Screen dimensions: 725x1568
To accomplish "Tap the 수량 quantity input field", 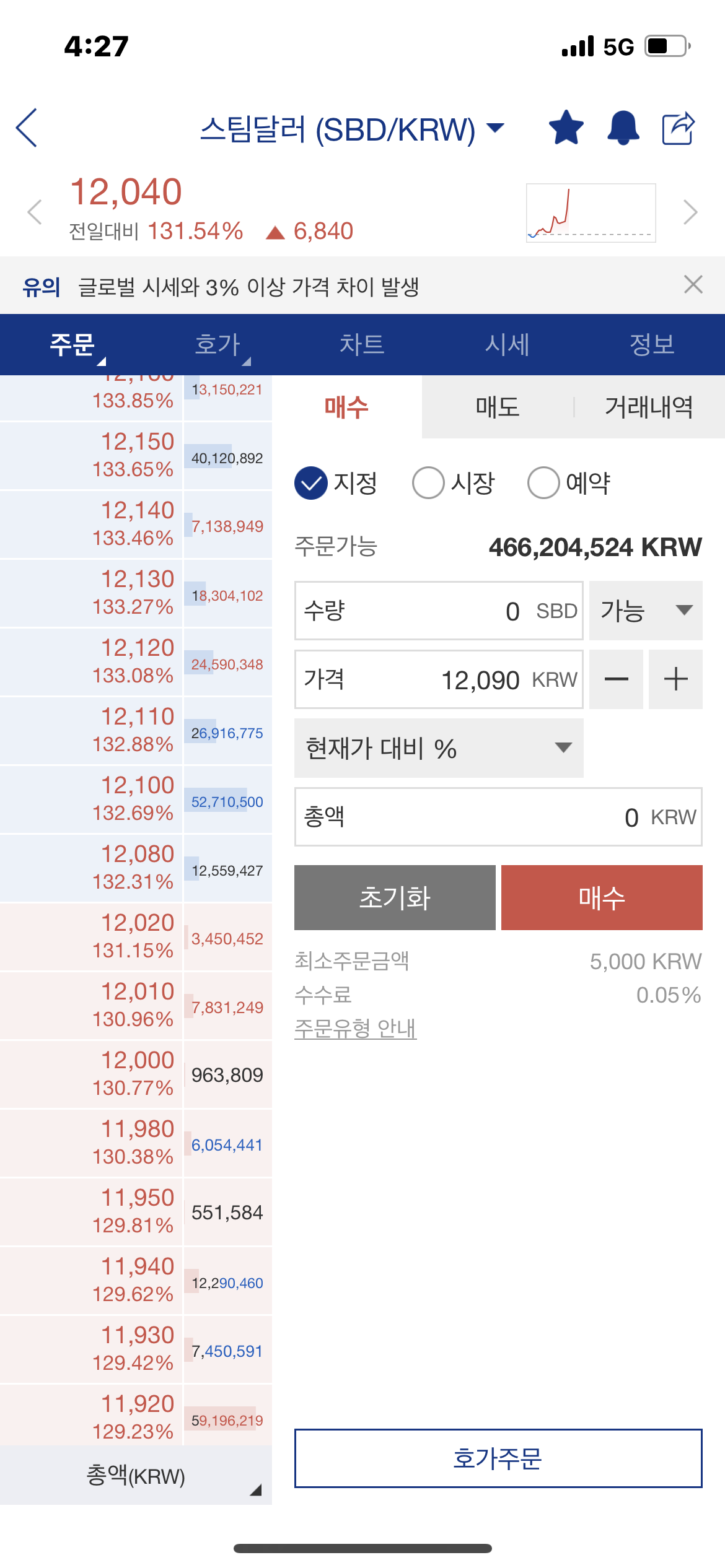I will click(x=439, y=611).
